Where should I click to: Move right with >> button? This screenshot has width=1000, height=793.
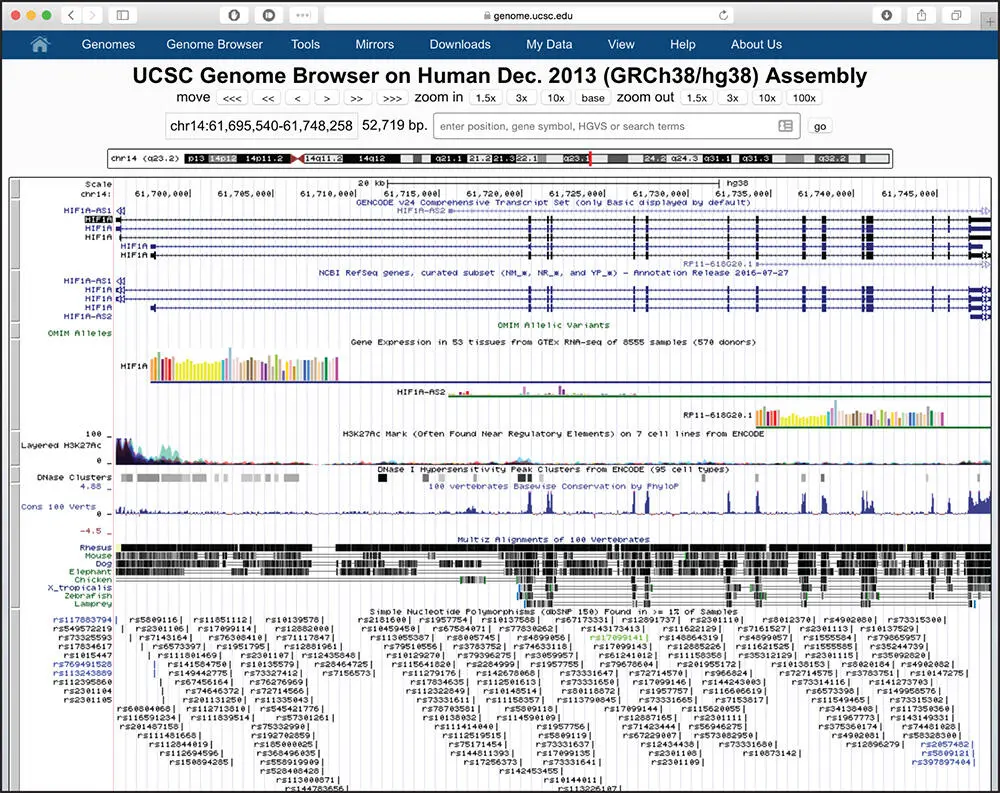[x=357, y=98]
